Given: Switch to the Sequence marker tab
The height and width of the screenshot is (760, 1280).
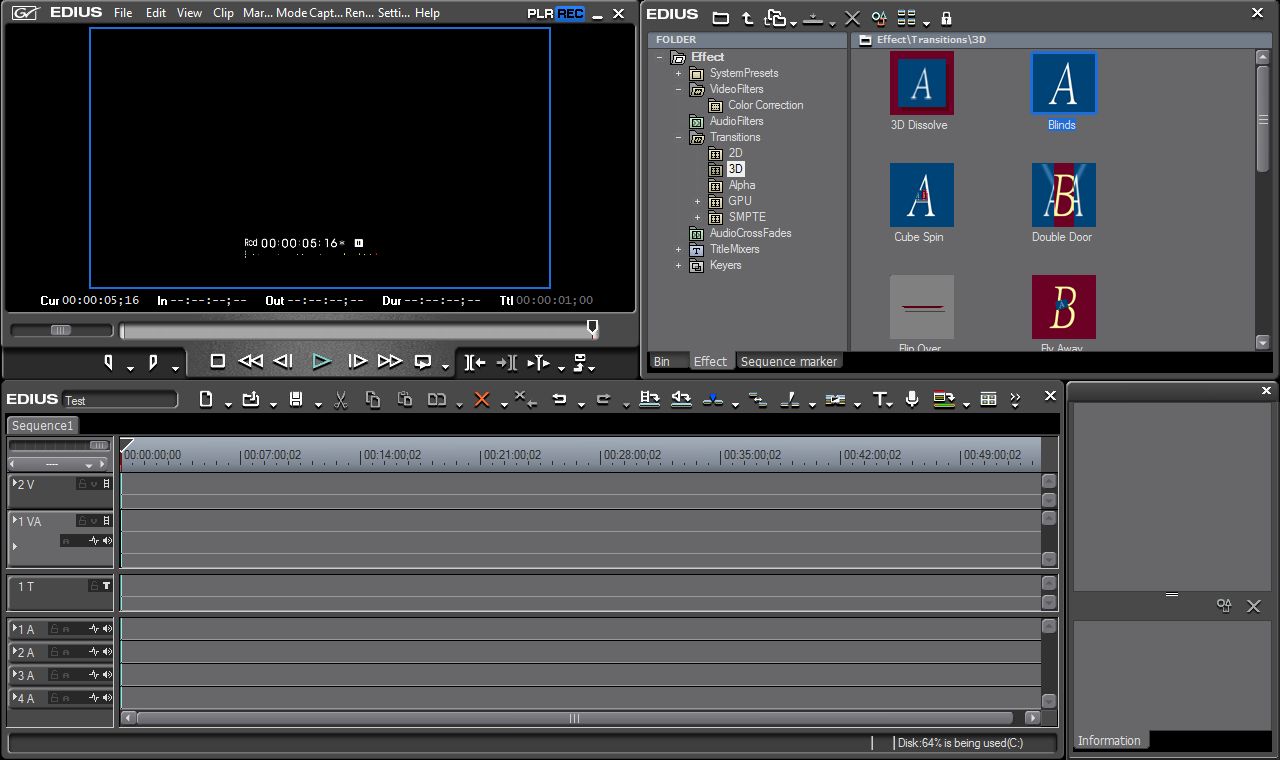Looking at the screenshot, I should pos(789,361).
